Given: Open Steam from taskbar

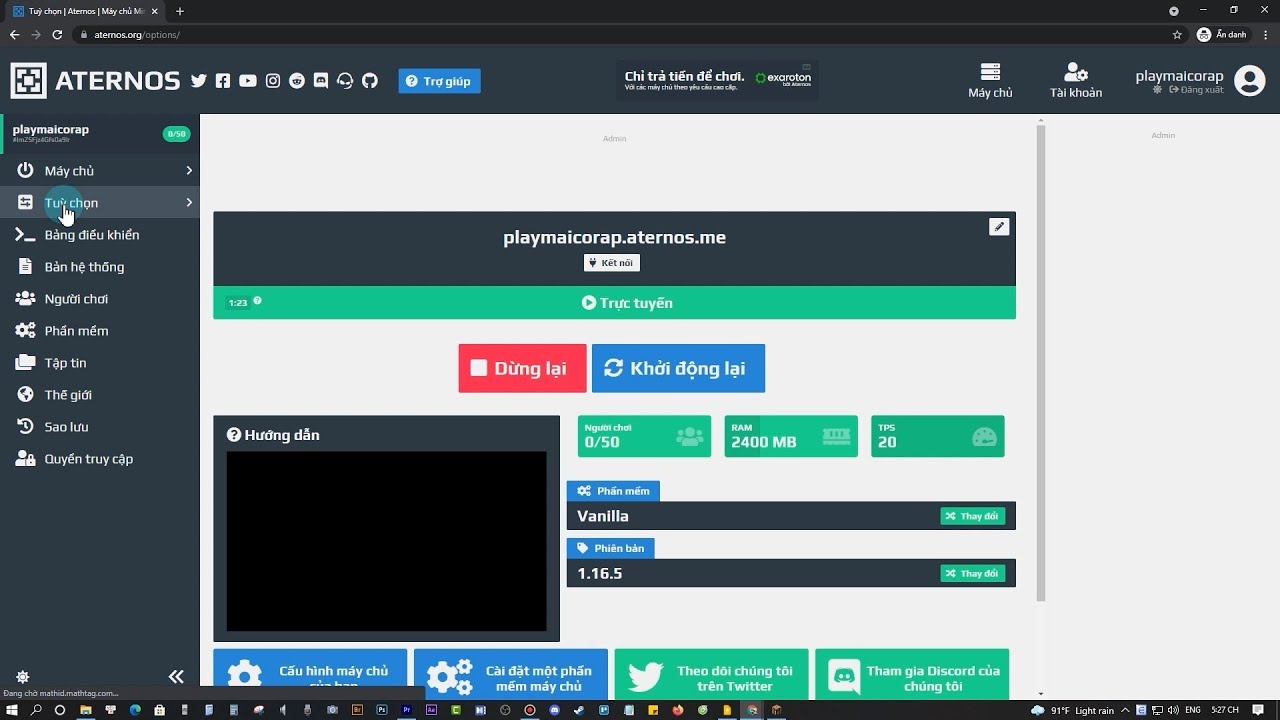Looking at the screenshot, I should coord(580,710).
